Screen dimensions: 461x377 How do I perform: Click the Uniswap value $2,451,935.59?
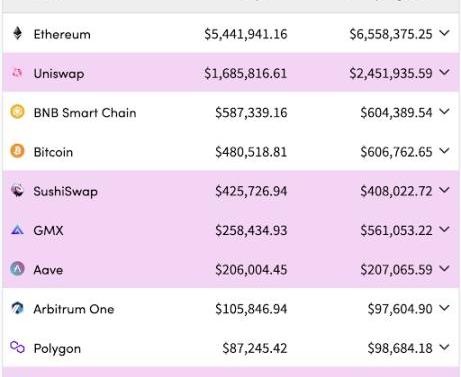coord(391,73)
